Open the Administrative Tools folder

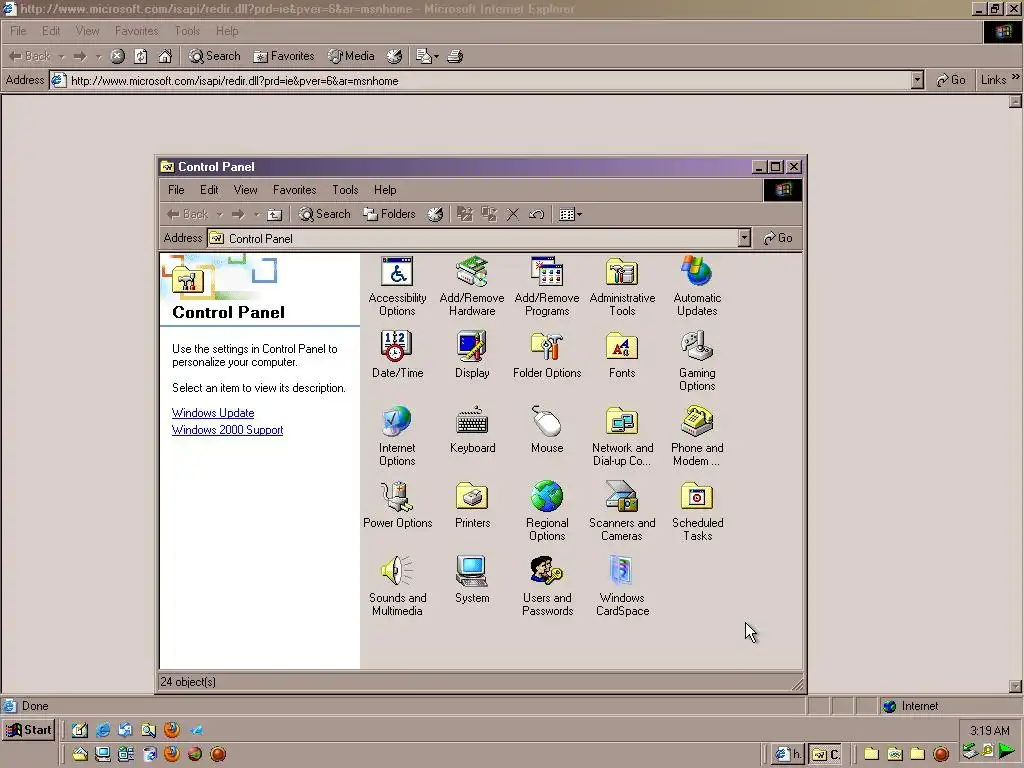622,286
